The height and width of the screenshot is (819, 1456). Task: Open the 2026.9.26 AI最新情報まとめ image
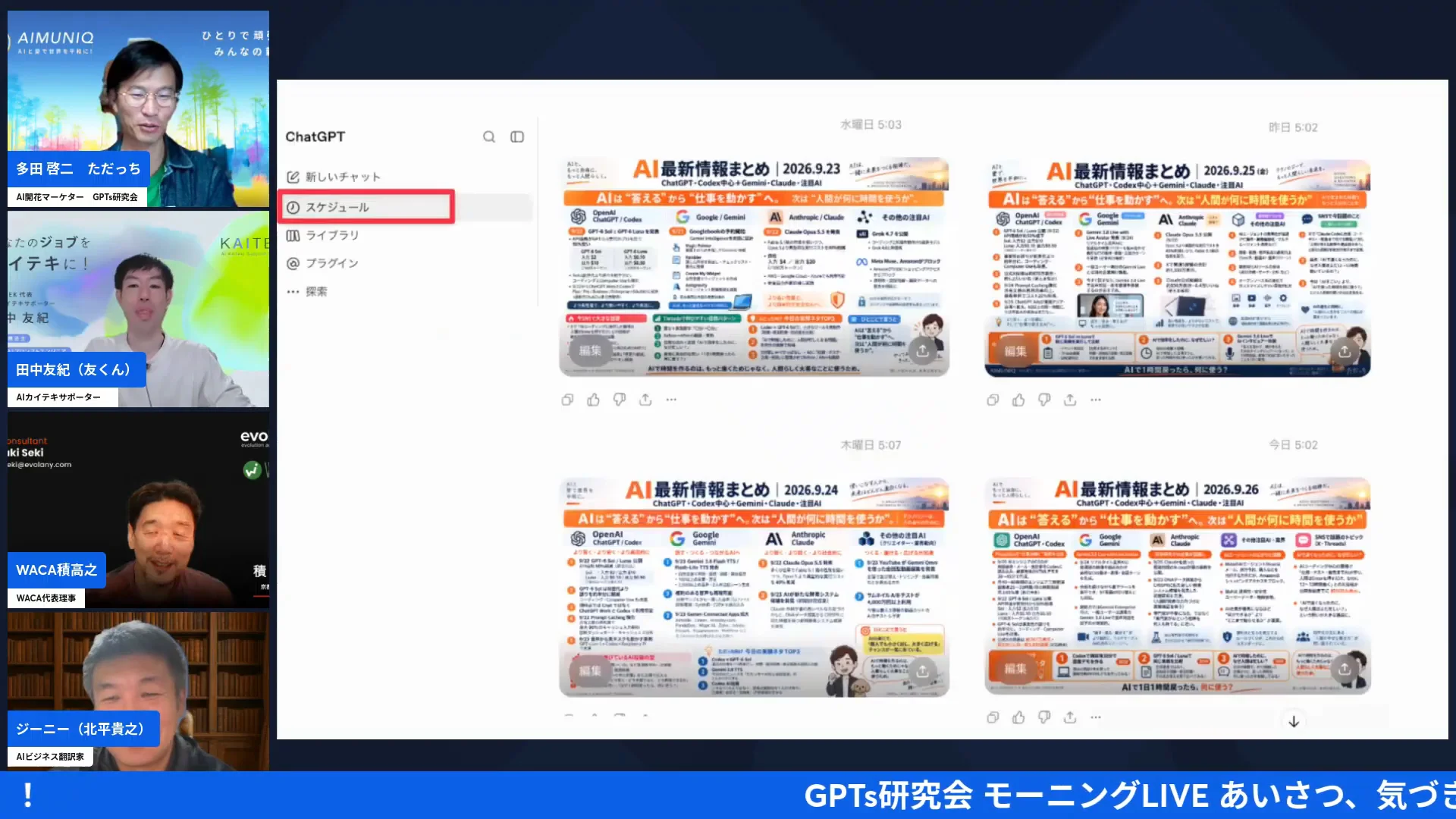pos(1178,586)
